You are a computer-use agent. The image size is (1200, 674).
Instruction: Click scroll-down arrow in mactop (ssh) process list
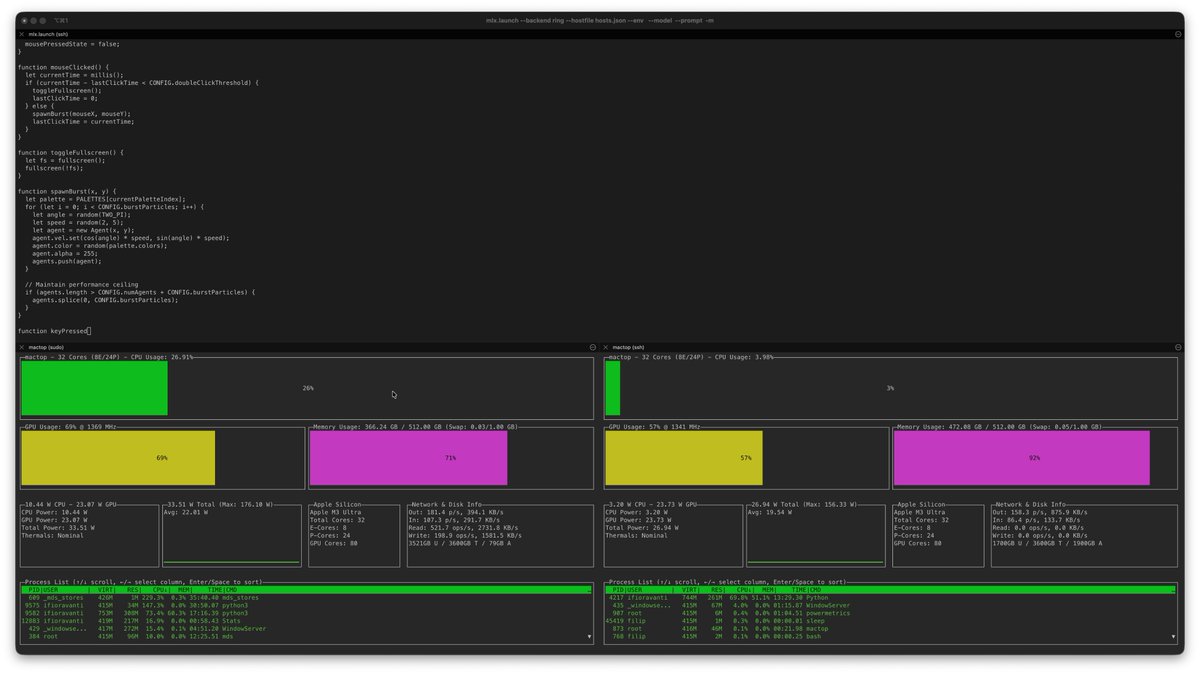[x=1173, y=636]
